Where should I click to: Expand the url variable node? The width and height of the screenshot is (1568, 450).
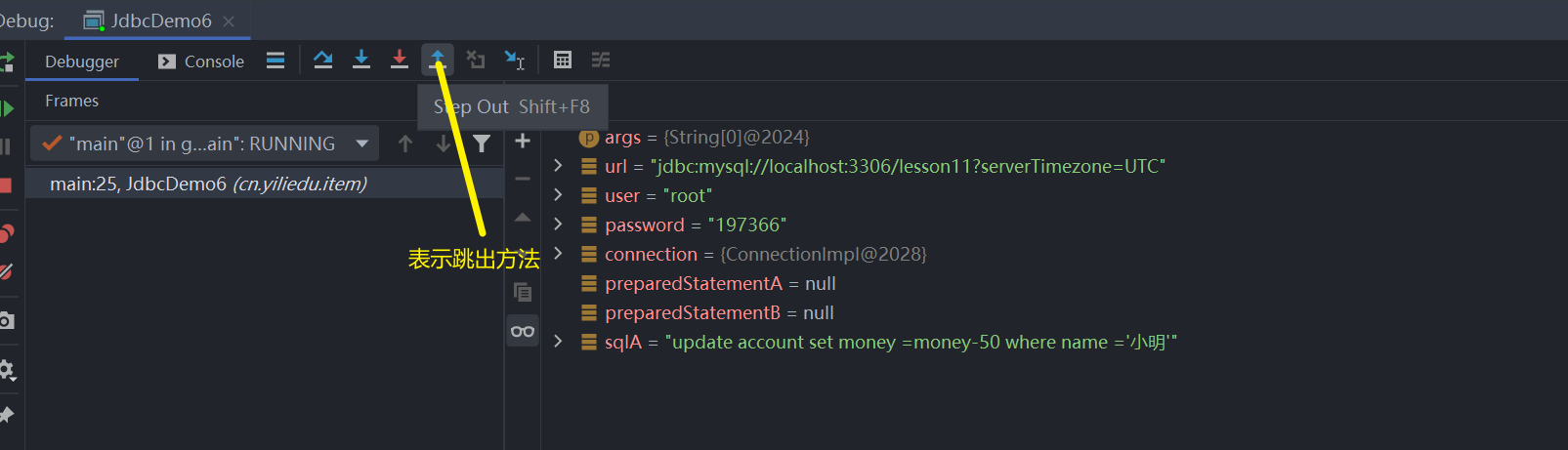click(x=558, y=166)
